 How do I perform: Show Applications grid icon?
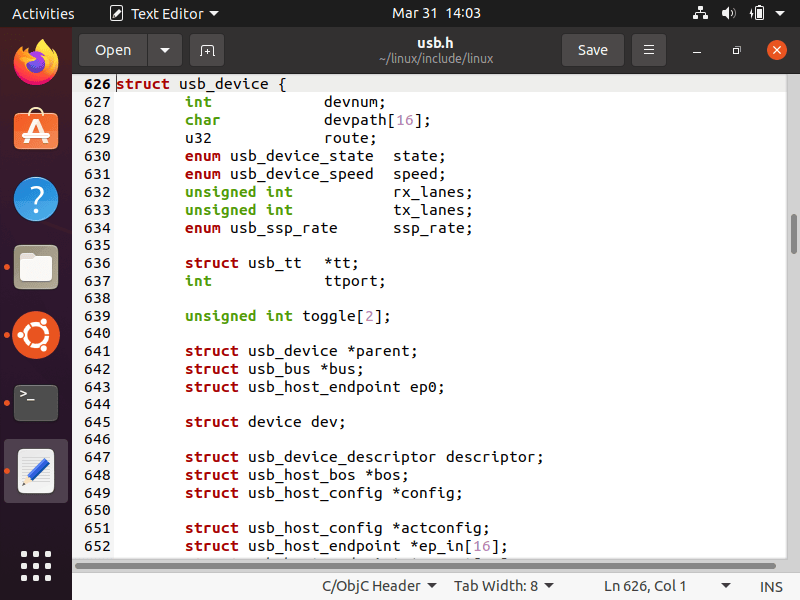pos(36,566)
